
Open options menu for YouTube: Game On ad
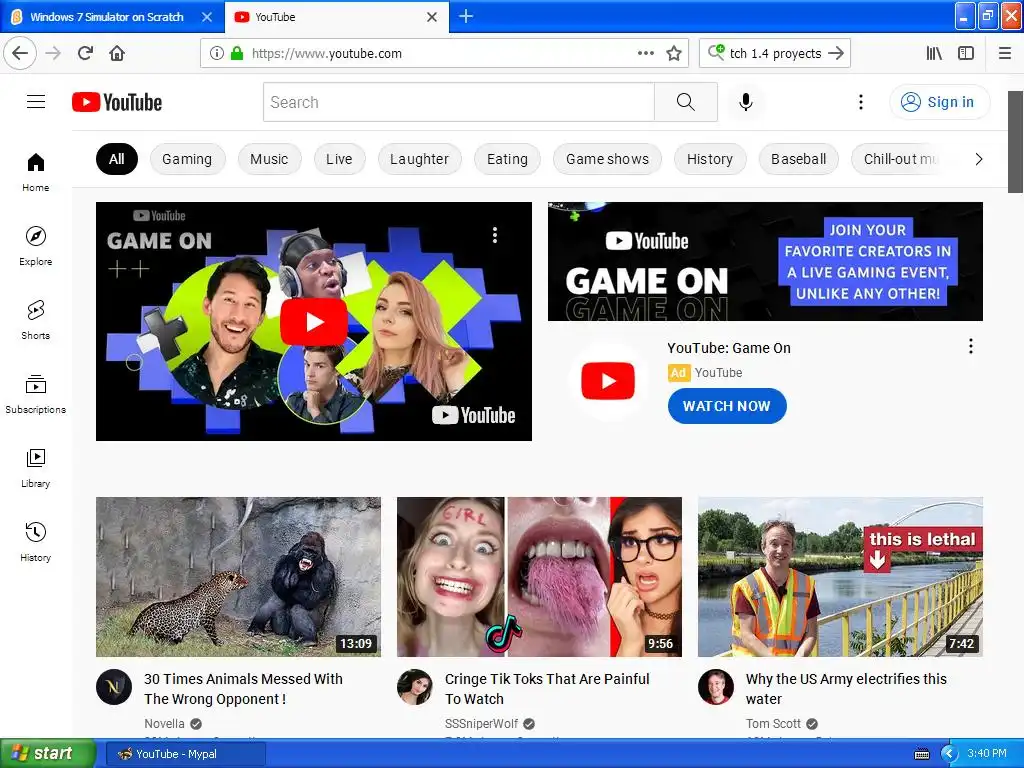[971, 346]
